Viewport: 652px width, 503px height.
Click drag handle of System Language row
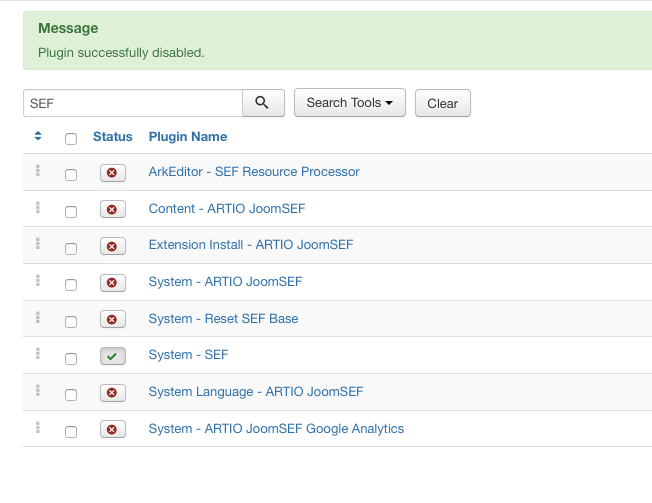(38, 390)
